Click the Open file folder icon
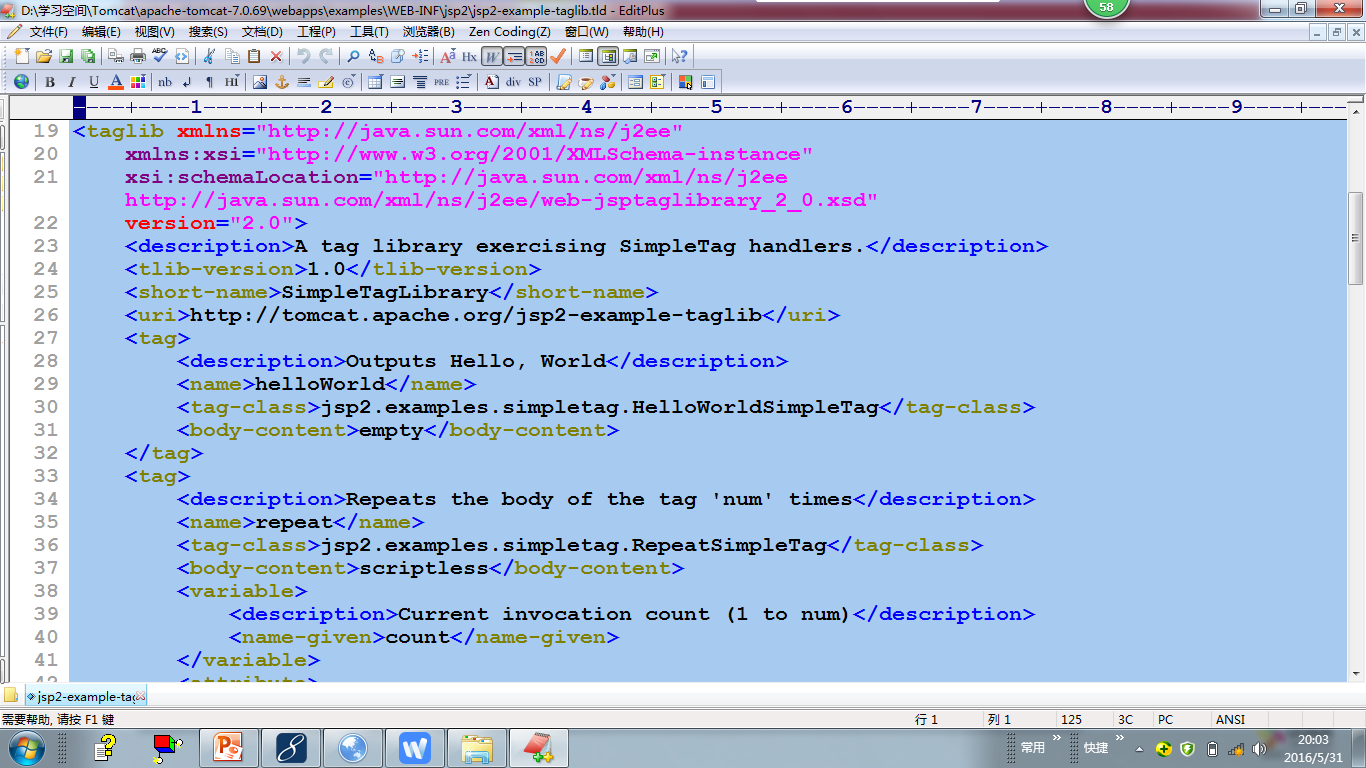 pyautogui.click(x=44, y=56)
